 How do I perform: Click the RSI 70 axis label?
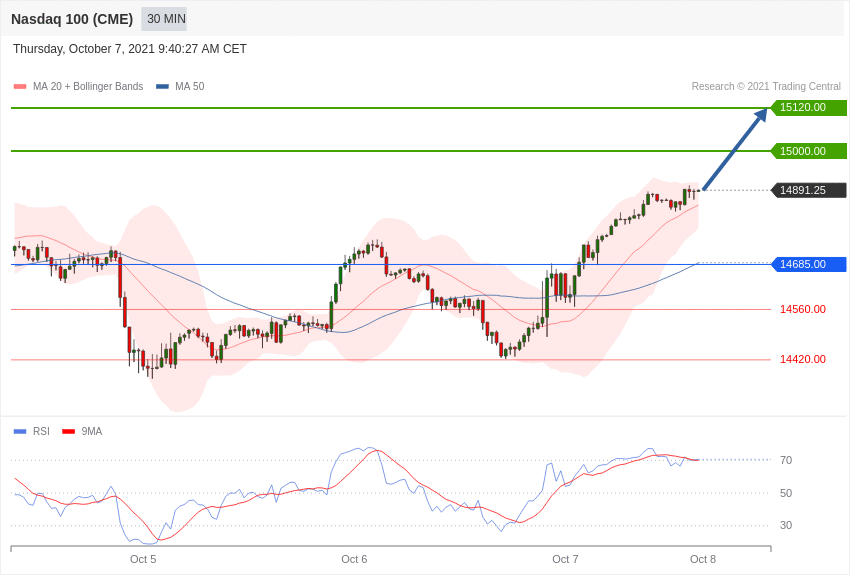[x=786, y=461]
